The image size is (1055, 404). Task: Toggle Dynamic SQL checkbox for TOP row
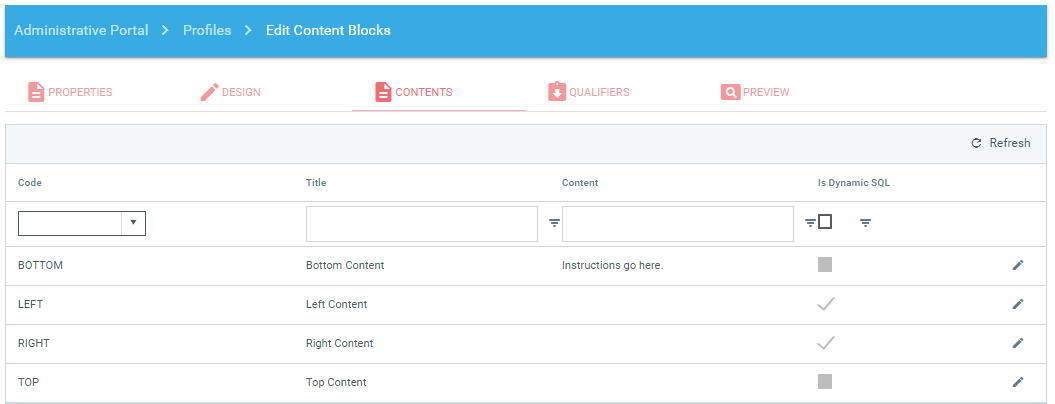(x=825, y=381)
